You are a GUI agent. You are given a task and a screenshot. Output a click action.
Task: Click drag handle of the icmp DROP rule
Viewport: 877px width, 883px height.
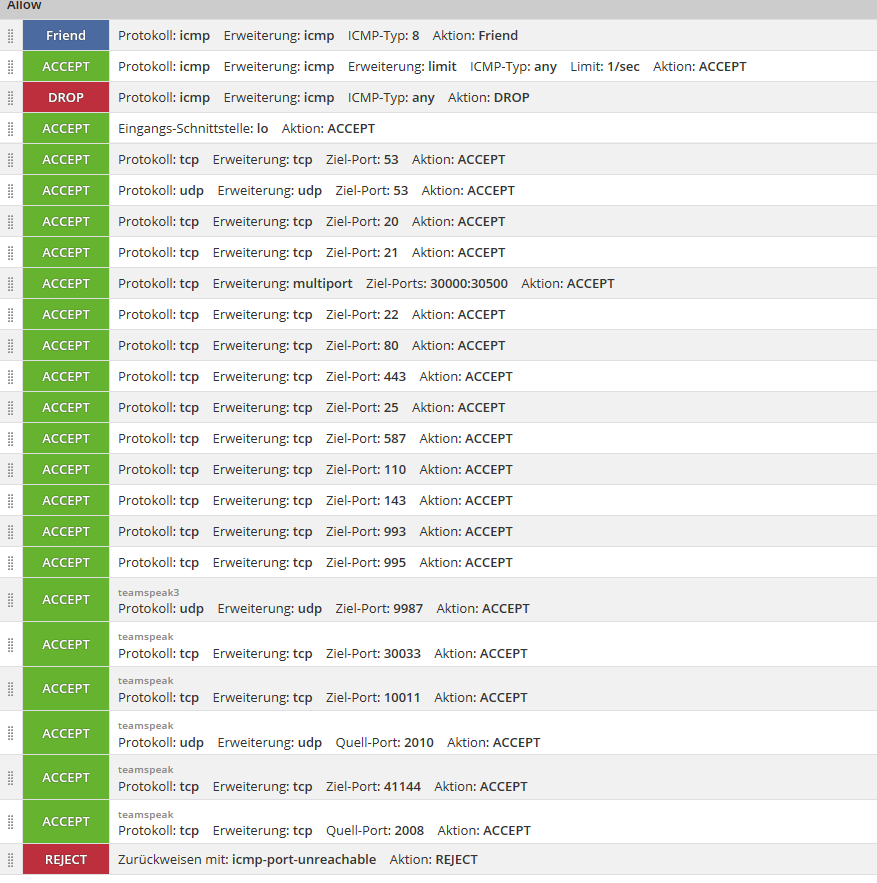(x=11, y=98)
